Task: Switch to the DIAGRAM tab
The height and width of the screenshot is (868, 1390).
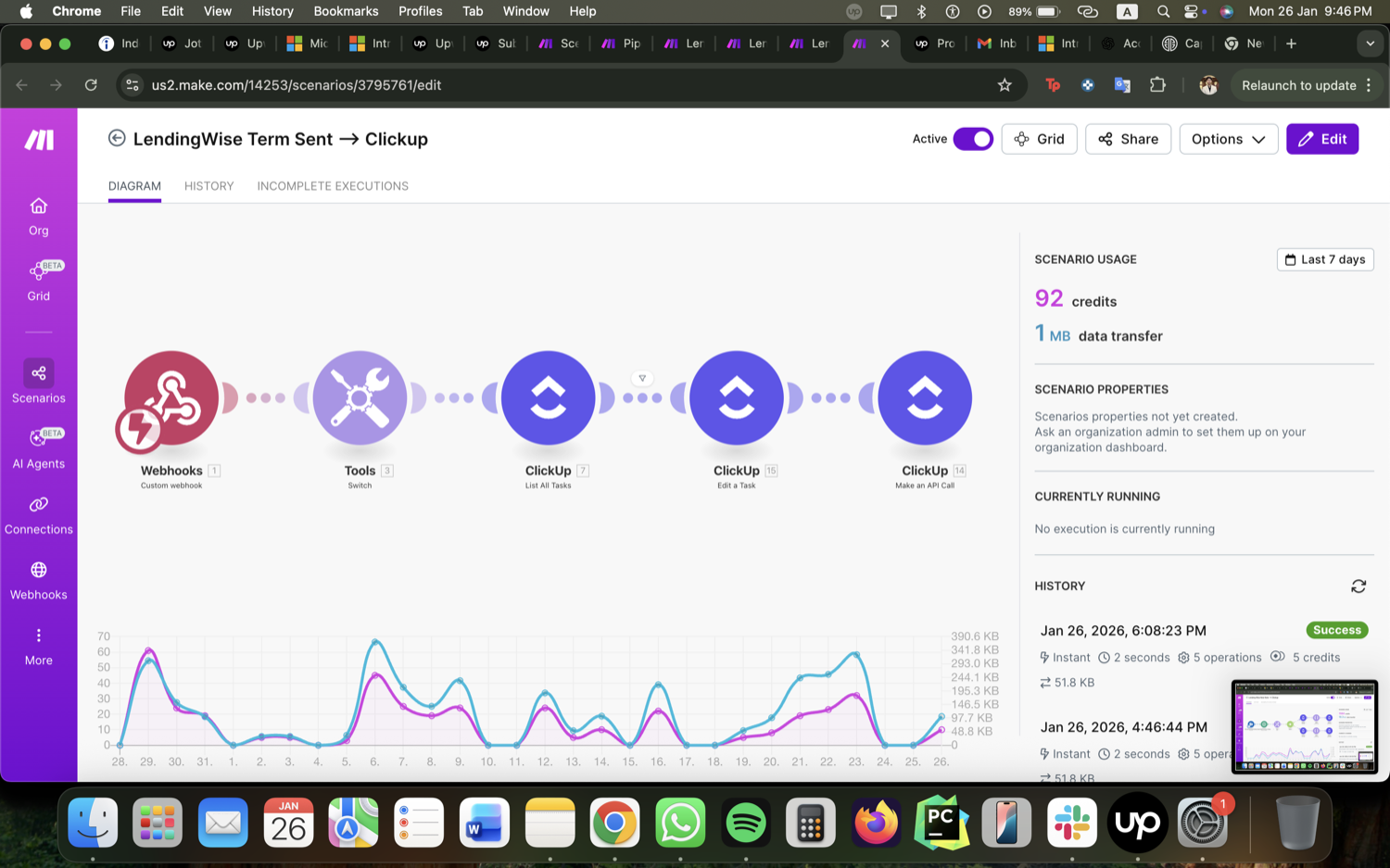Action: click(x=134, y=186)
